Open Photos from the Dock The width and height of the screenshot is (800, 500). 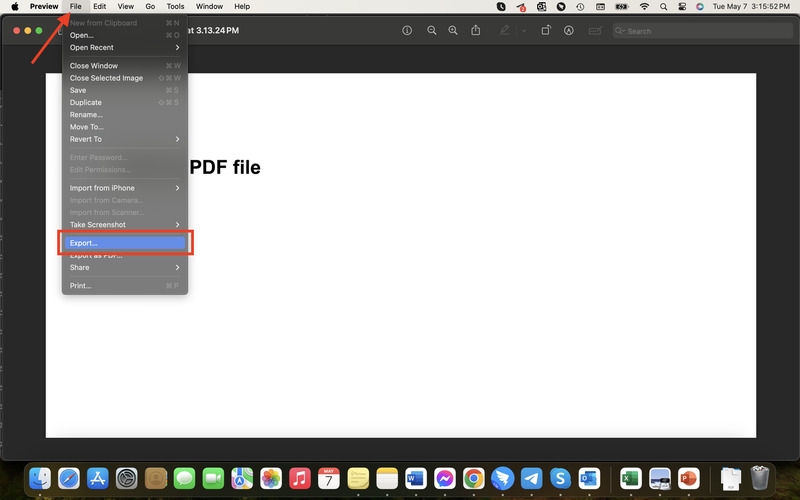(x=271, y=479)
